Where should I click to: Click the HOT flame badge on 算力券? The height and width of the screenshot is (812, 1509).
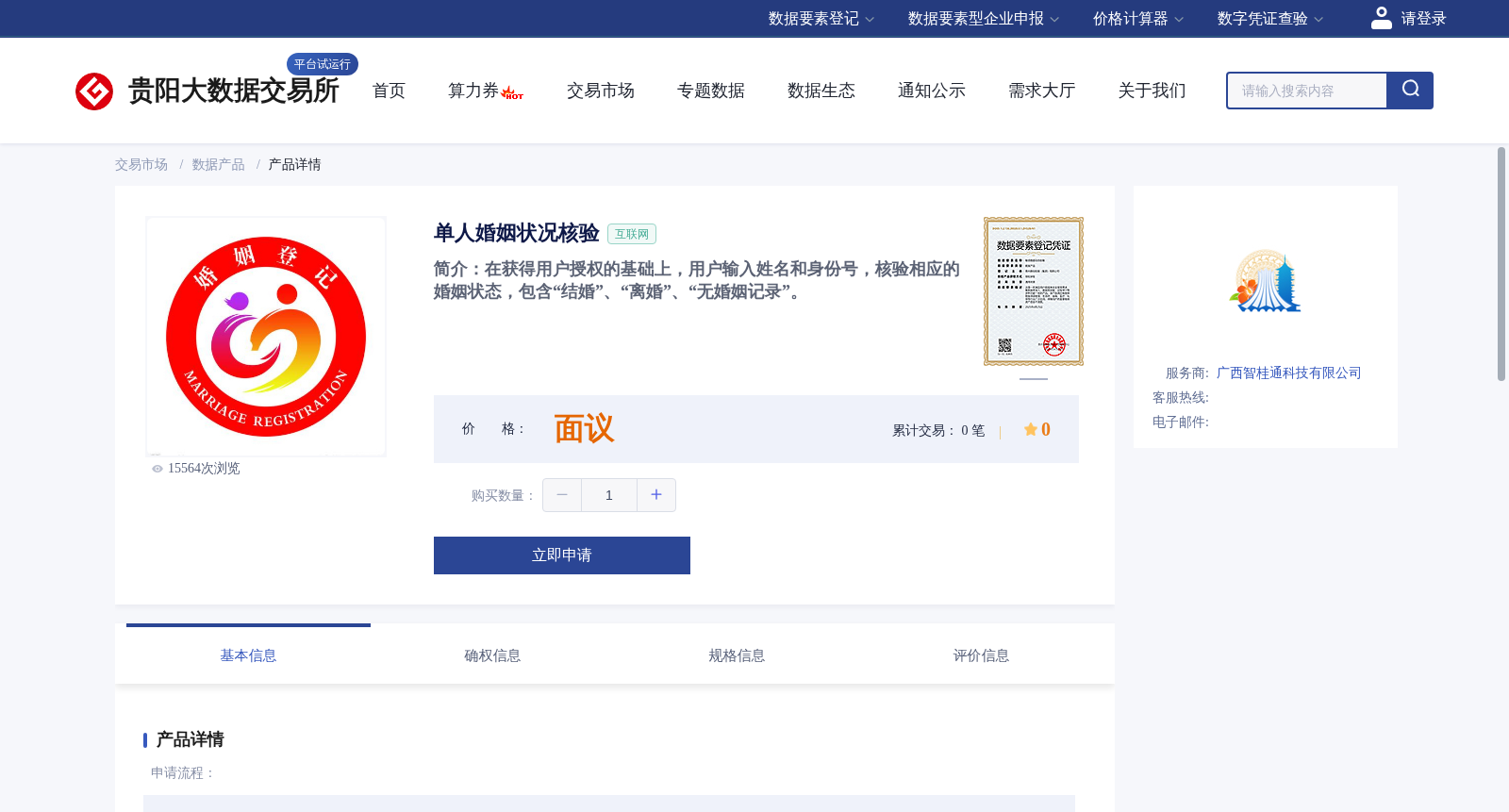point(512,92)
